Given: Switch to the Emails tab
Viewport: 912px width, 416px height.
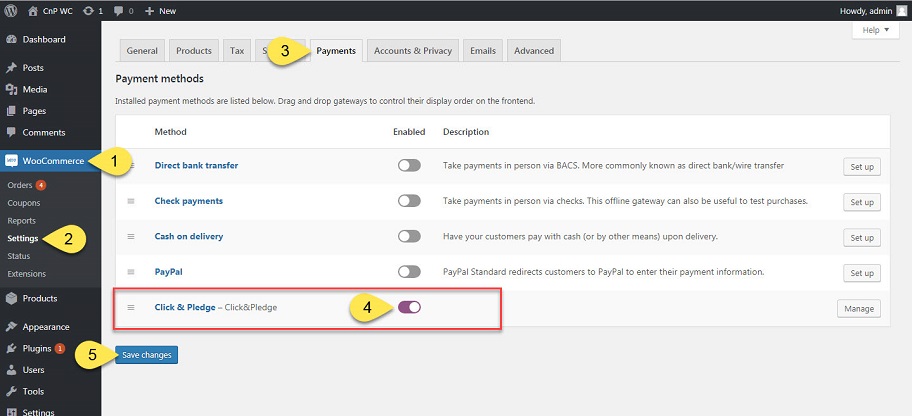Looking at the screenshot, I should (483, 51).
